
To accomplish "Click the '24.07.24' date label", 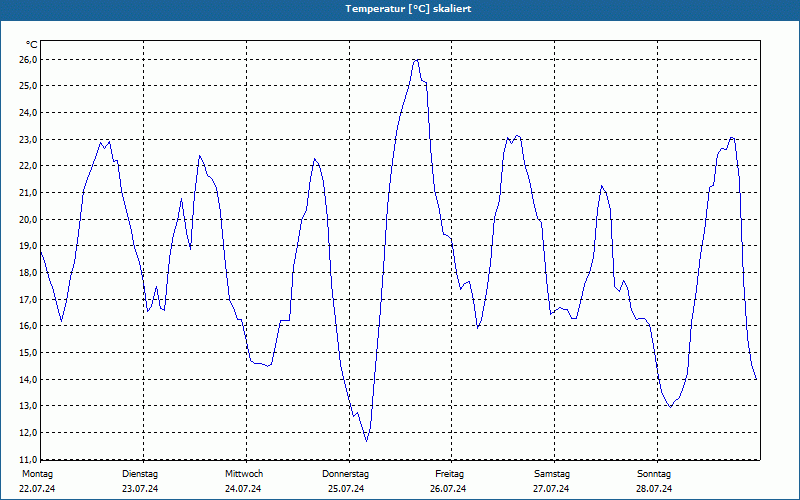I will tap(243, 489).
